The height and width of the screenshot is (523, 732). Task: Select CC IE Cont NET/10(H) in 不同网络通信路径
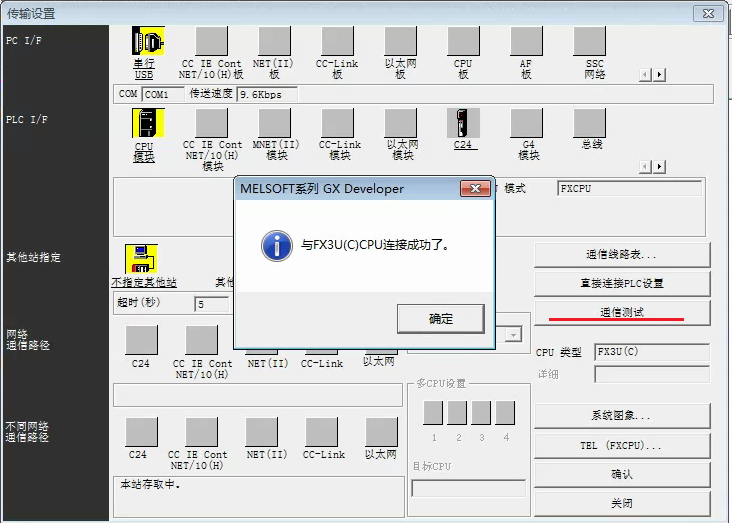click(202, 432)
